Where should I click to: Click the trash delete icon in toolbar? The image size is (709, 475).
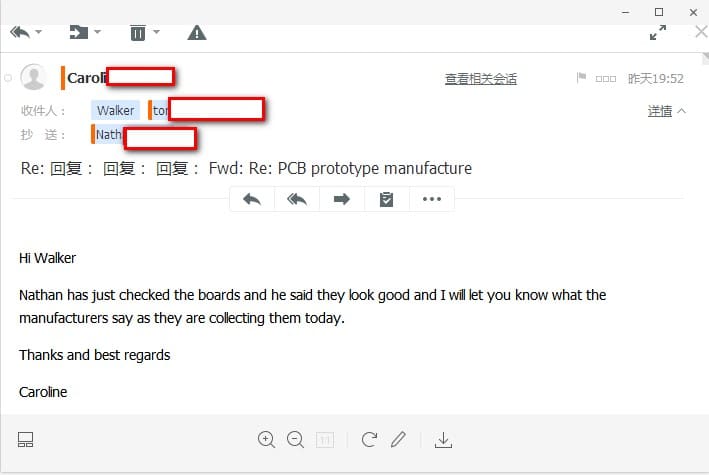tap(138, 33)
